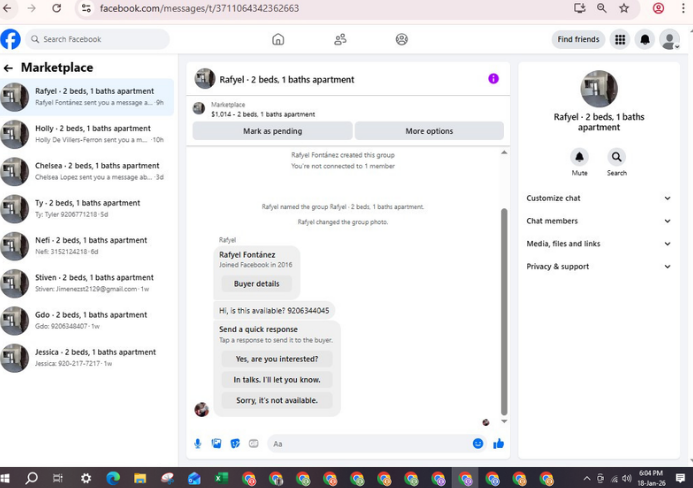Open conversation information purple icon
This screenshot has height=488, width=693.
pyautogui.click(x=493, y=79)
